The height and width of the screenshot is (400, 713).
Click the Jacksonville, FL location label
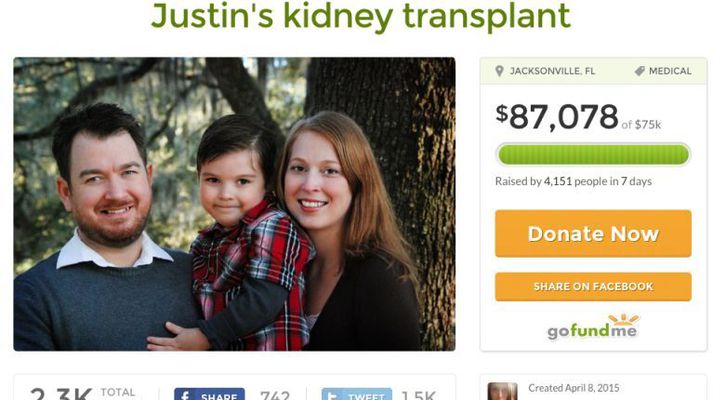click(x=552, y=71)
